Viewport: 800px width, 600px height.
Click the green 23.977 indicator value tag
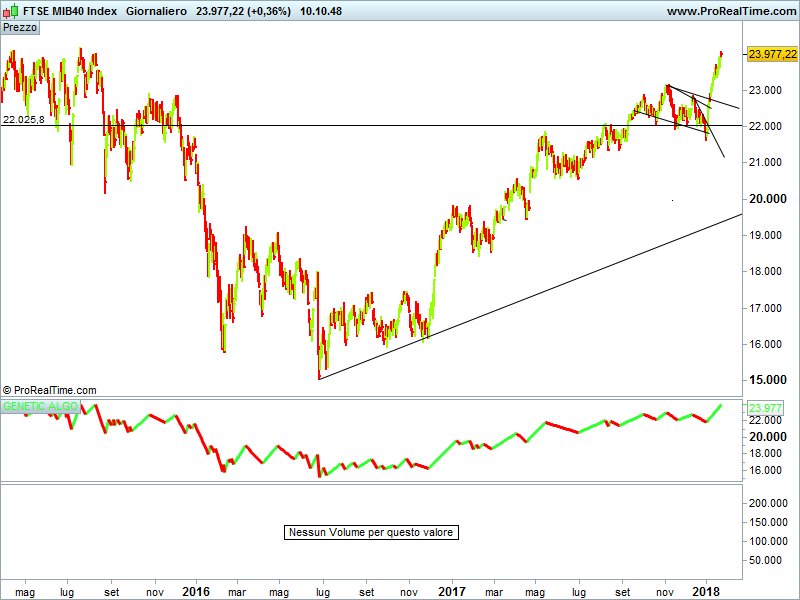(764, 407)
